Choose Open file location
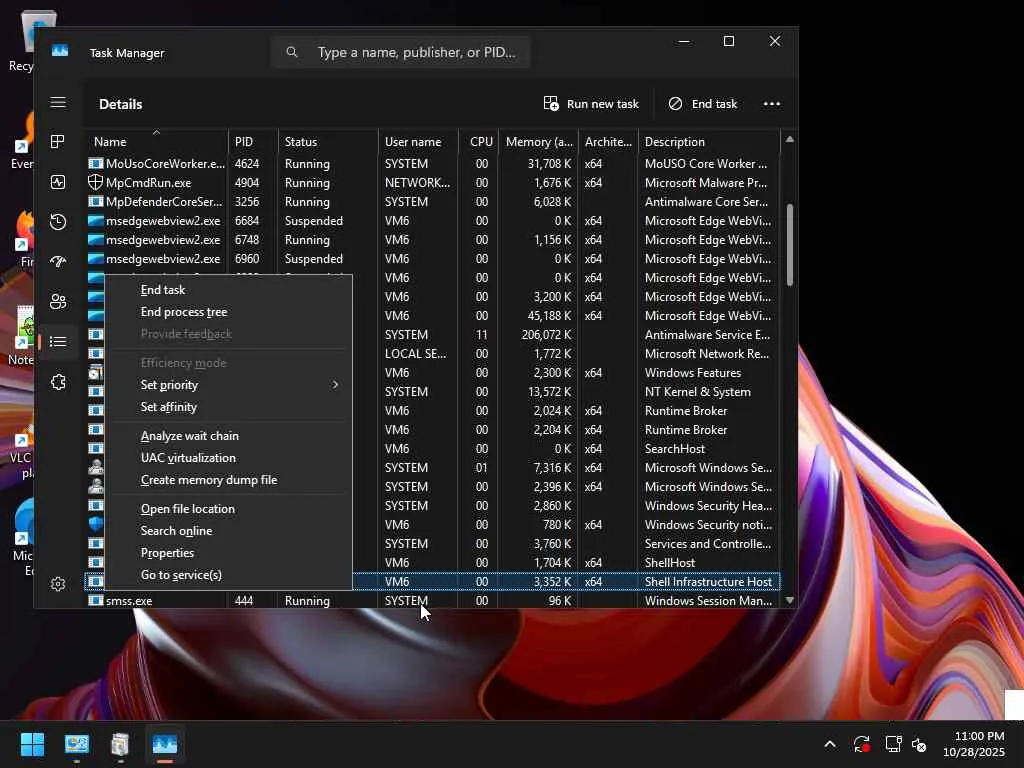 (x=187, y=509)
